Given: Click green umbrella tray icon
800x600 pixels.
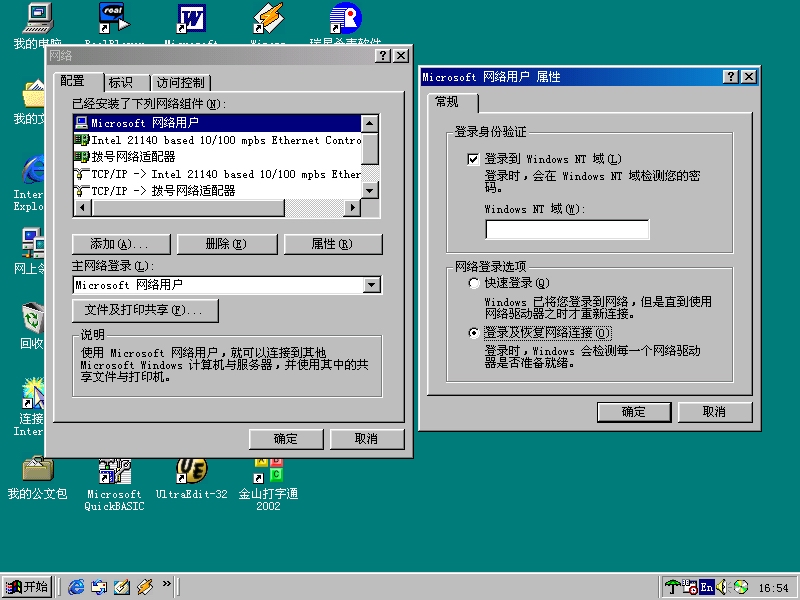Looking at the screenshot, I should pyautogui.click(x=672, y=587).
